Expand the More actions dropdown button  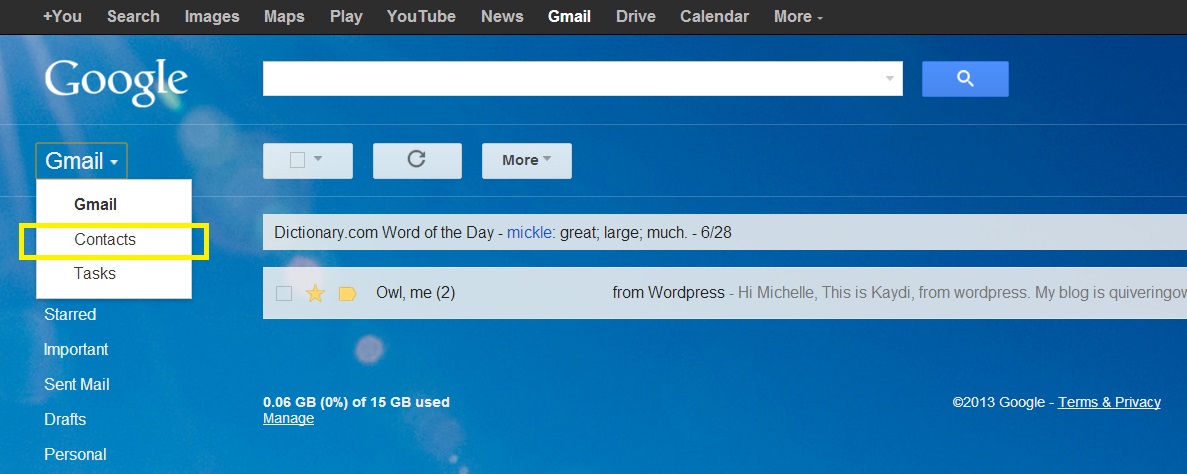[x=526, y=160]
